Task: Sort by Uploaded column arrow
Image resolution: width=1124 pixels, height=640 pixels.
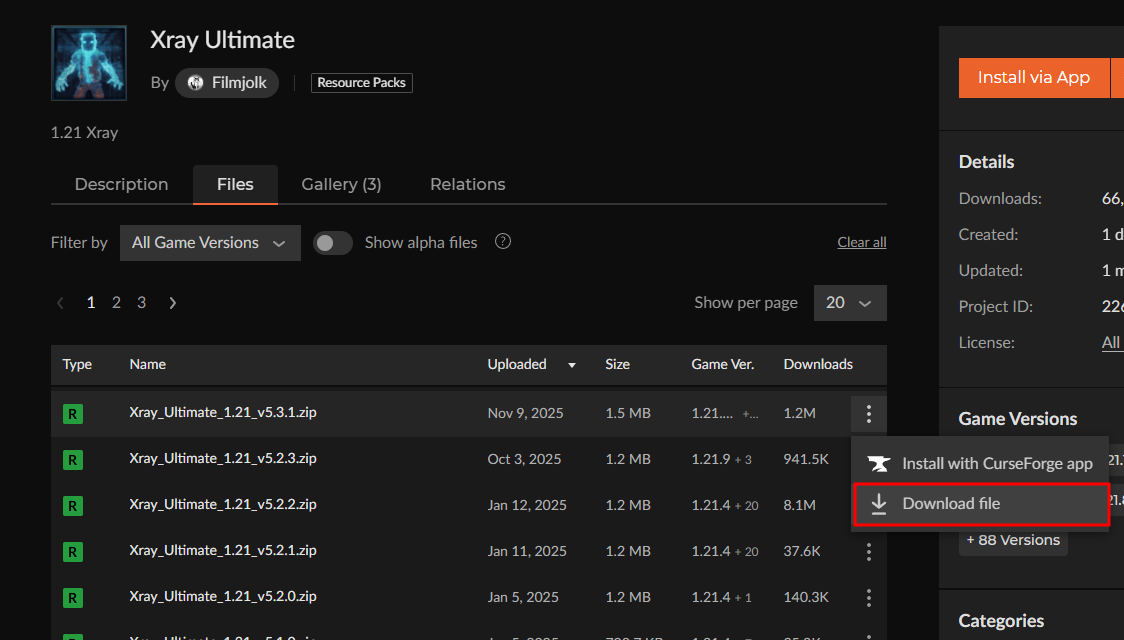Action: click(x=572, y=366)
